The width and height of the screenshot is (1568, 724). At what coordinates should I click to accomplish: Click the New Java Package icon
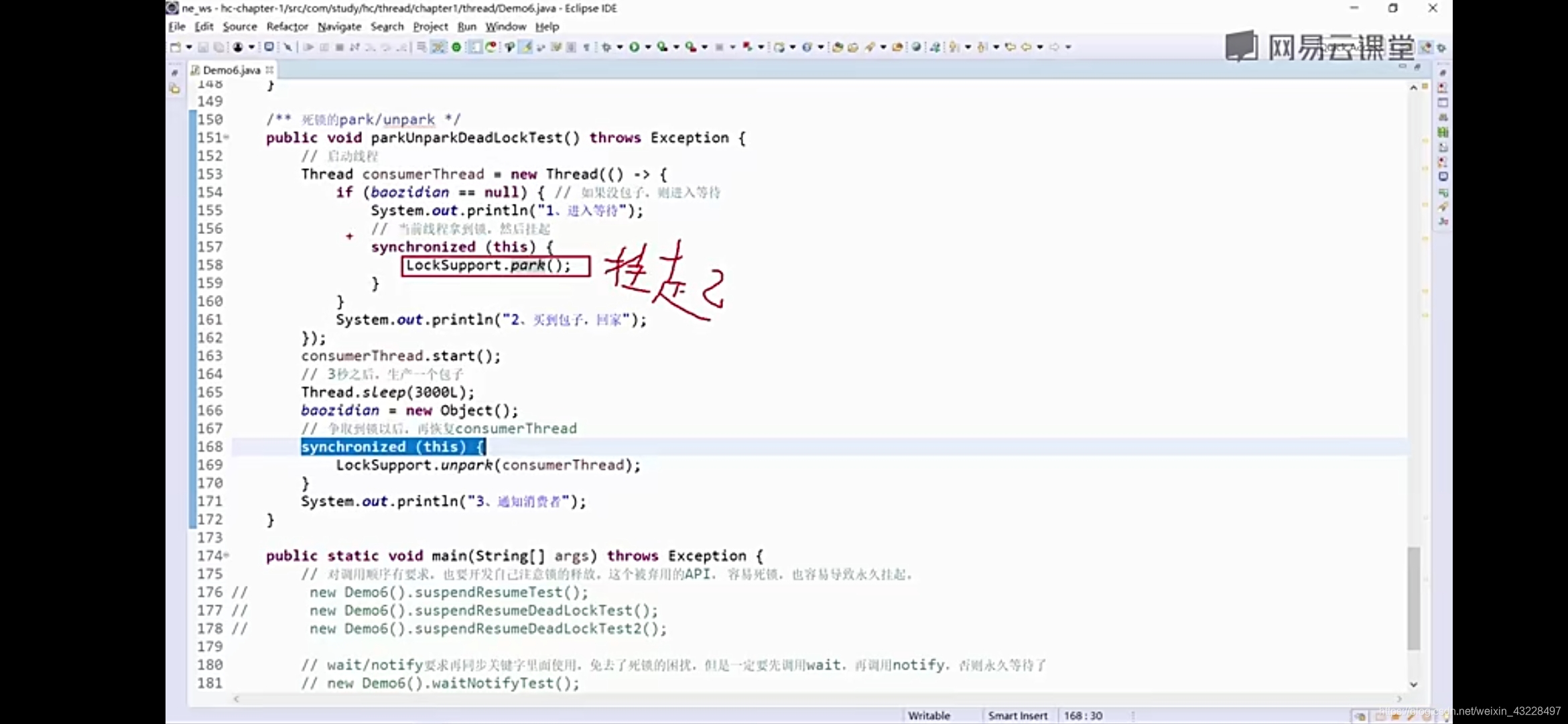point(779,47)
